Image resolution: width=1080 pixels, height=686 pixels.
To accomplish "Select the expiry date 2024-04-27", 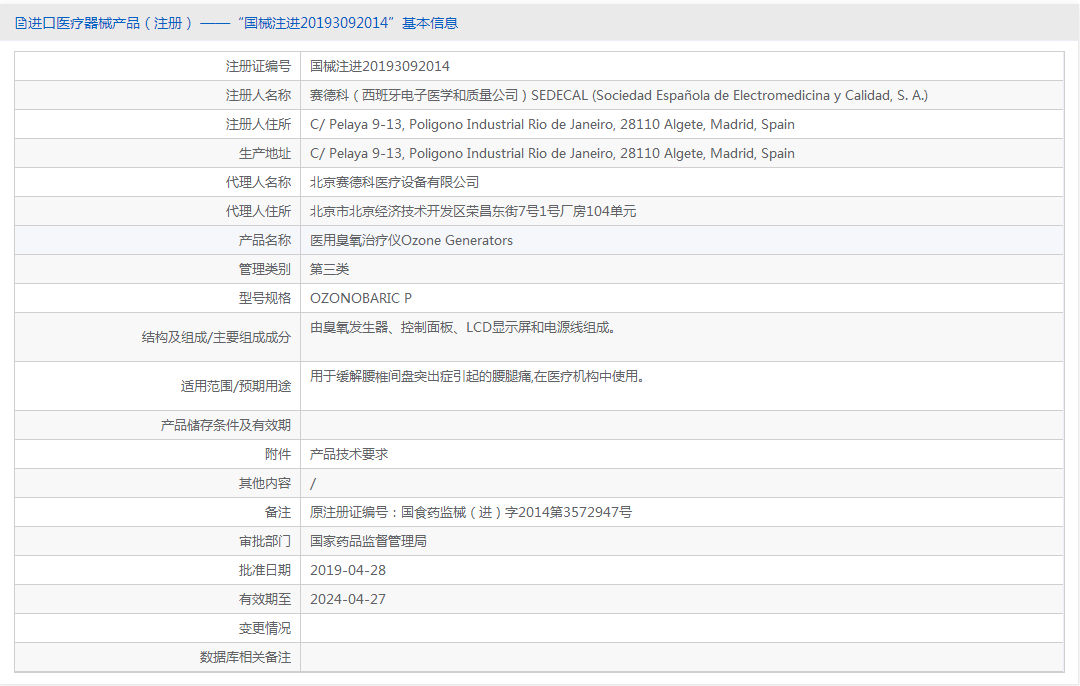I will coord(348,599).
